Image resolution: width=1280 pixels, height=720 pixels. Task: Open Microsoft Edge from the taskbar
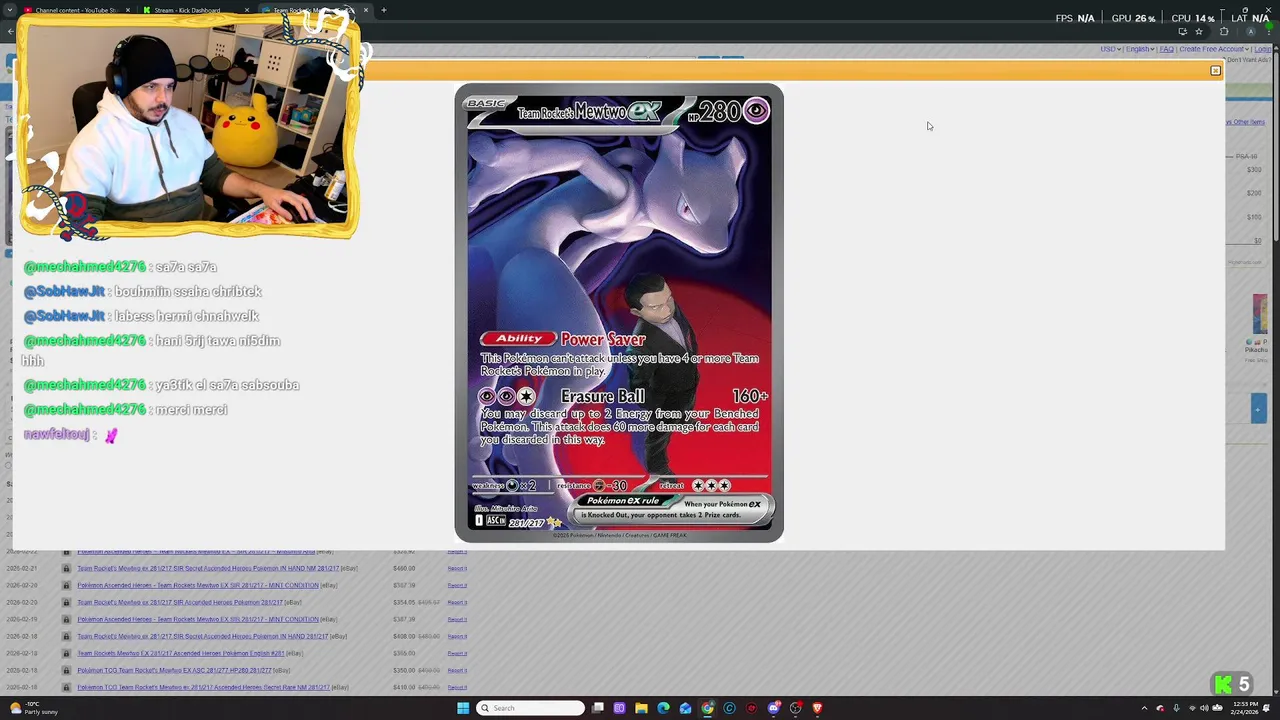663,708
